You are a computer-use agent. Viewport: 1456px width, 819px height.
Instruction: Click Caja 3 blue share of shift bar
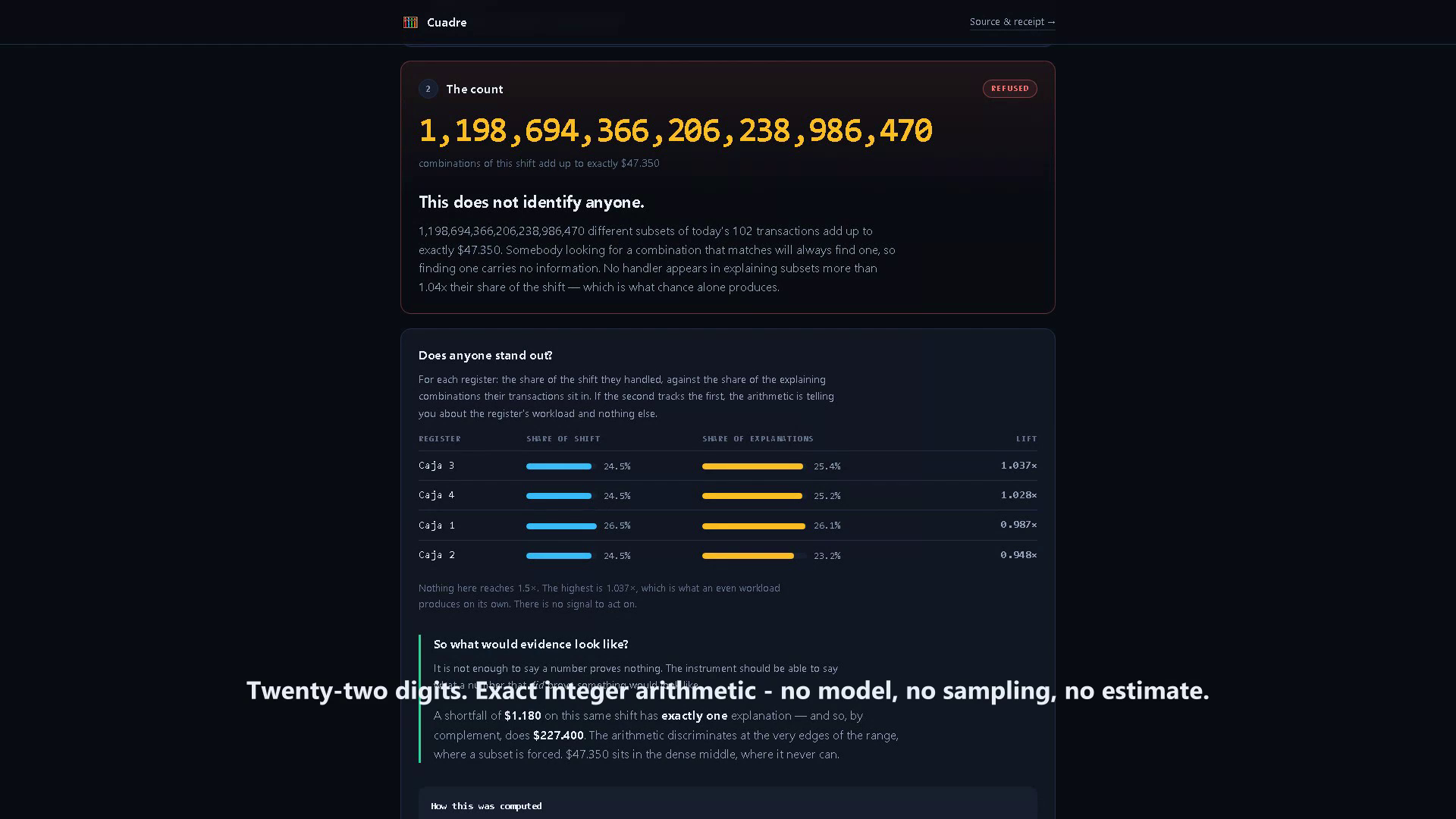pyautogui.click(x=559, y=466)
